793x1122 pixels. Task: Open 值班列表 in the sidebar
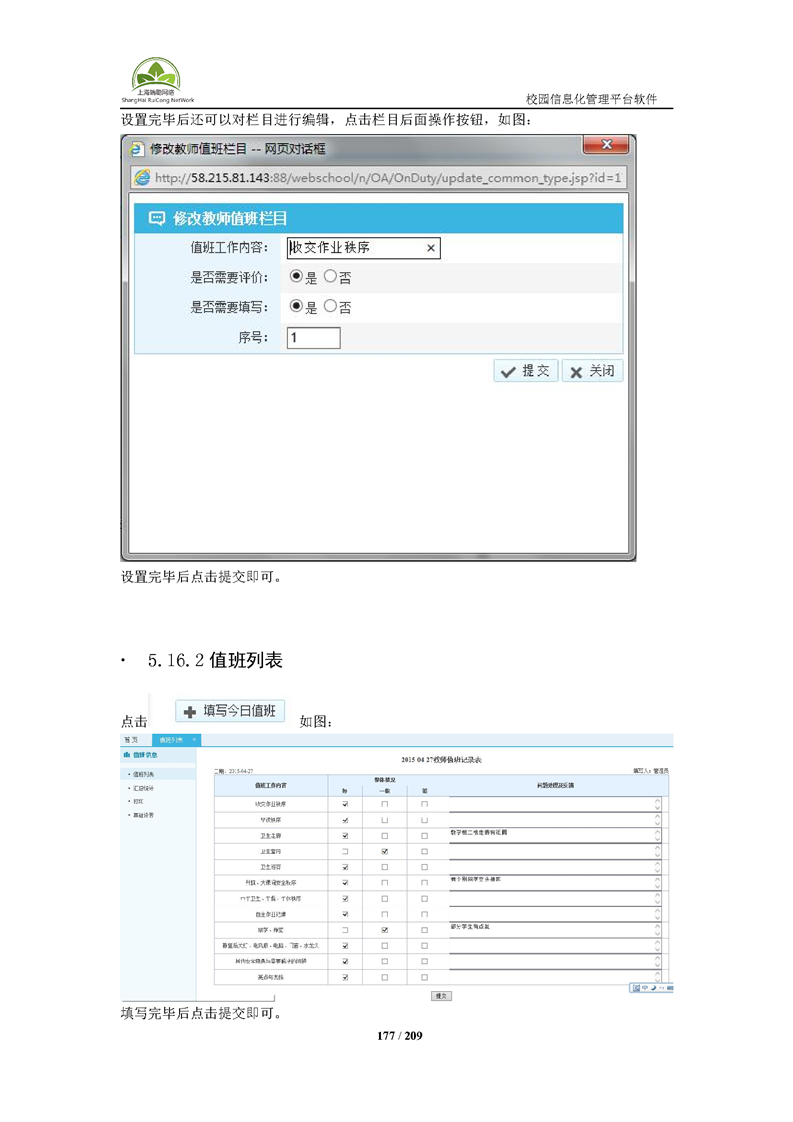click(143, 774)
